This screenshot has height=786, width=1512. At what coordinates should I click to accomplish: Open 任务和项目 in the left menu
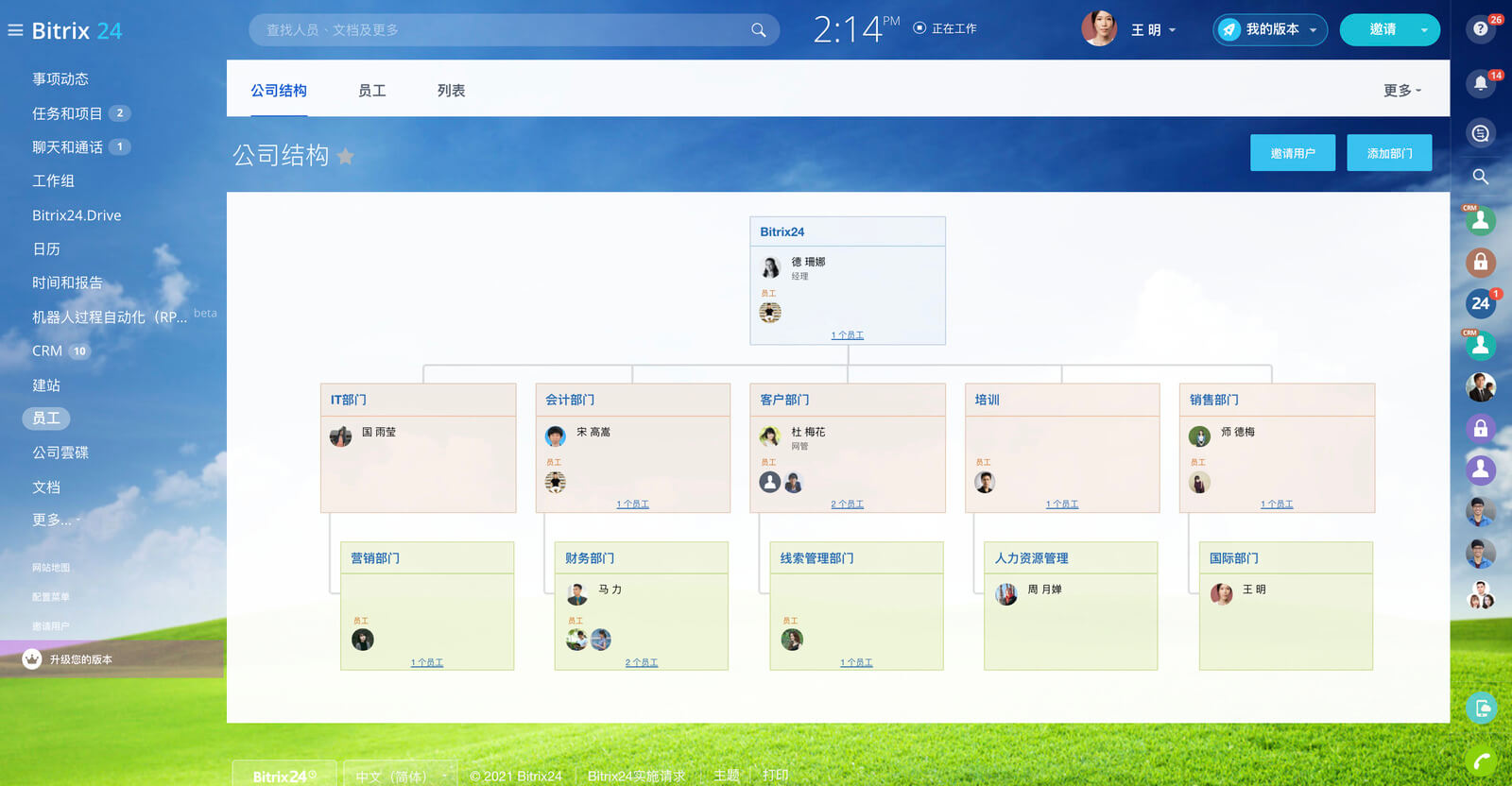(x=67, y=113)
